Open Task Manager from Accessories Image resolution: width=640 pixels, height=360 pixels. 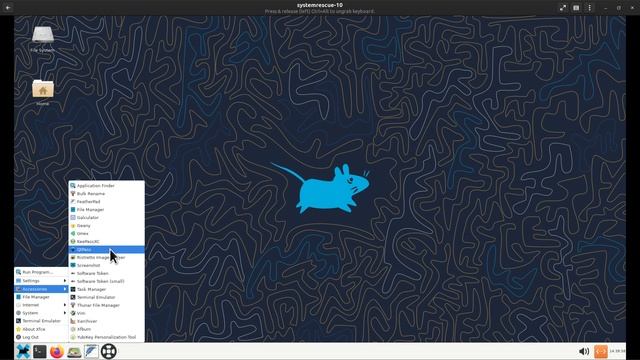[x=107, y=289]
